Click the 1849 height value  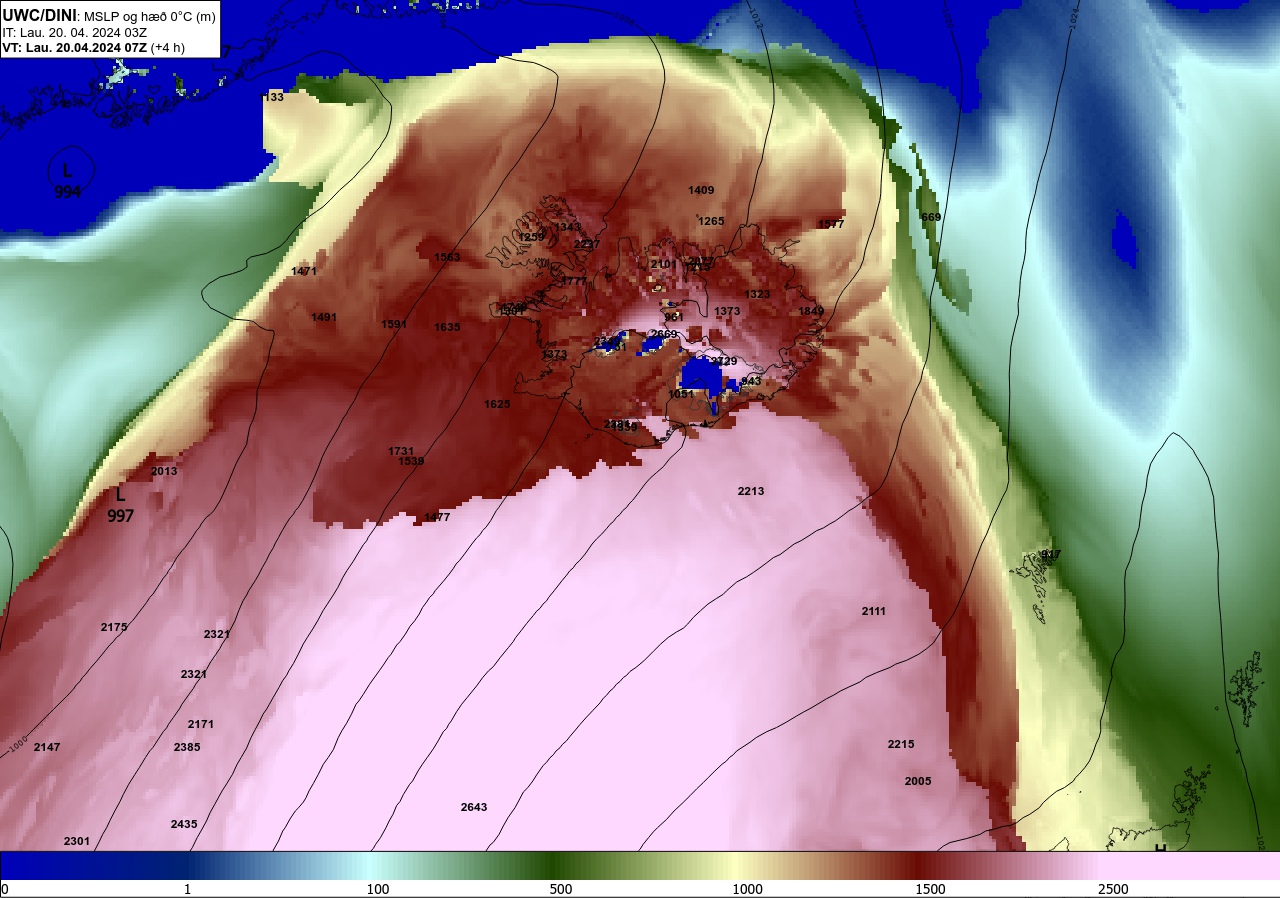[811, 311]
